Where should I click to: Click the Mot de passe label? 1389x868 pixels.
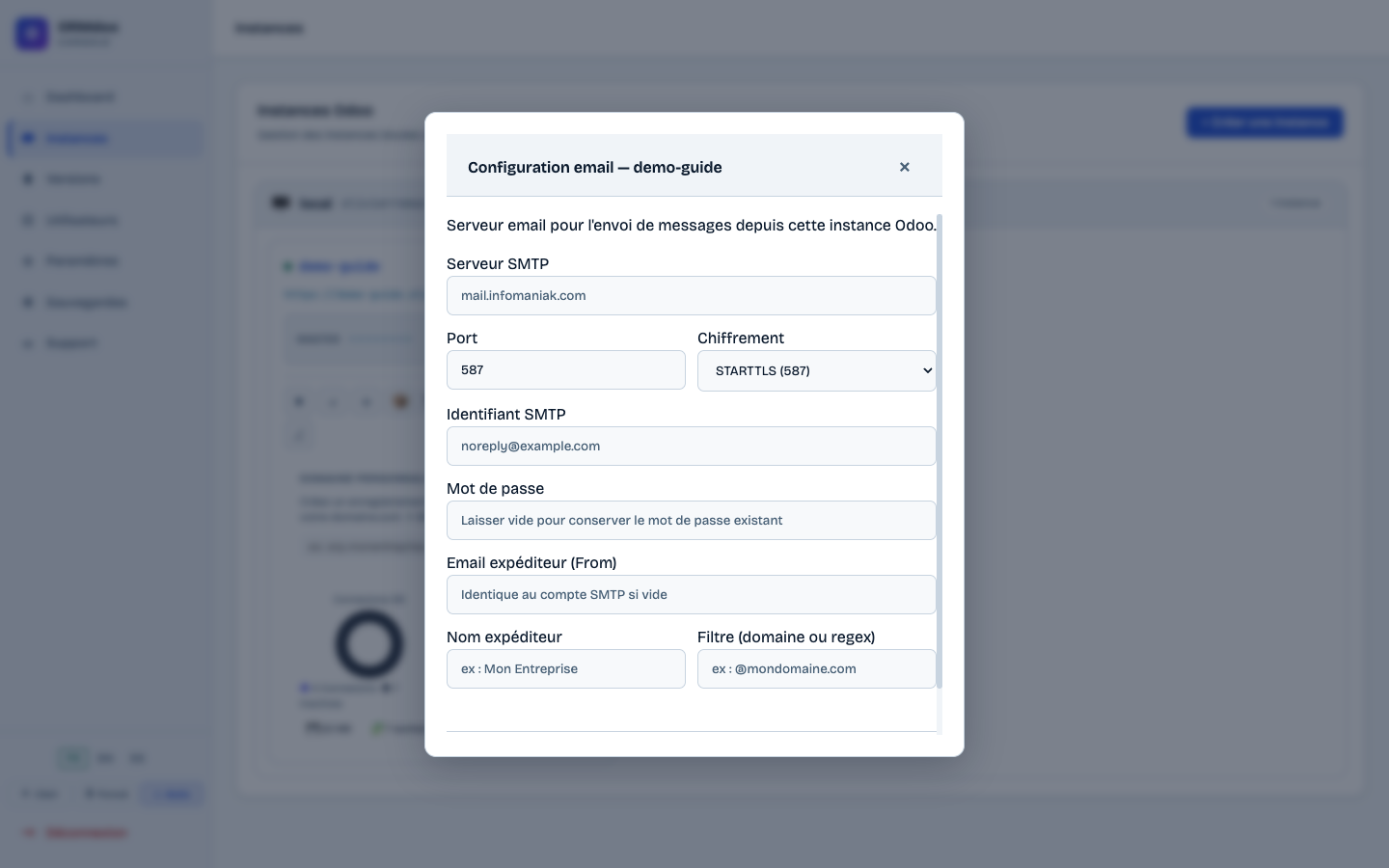tap(495, 488)
